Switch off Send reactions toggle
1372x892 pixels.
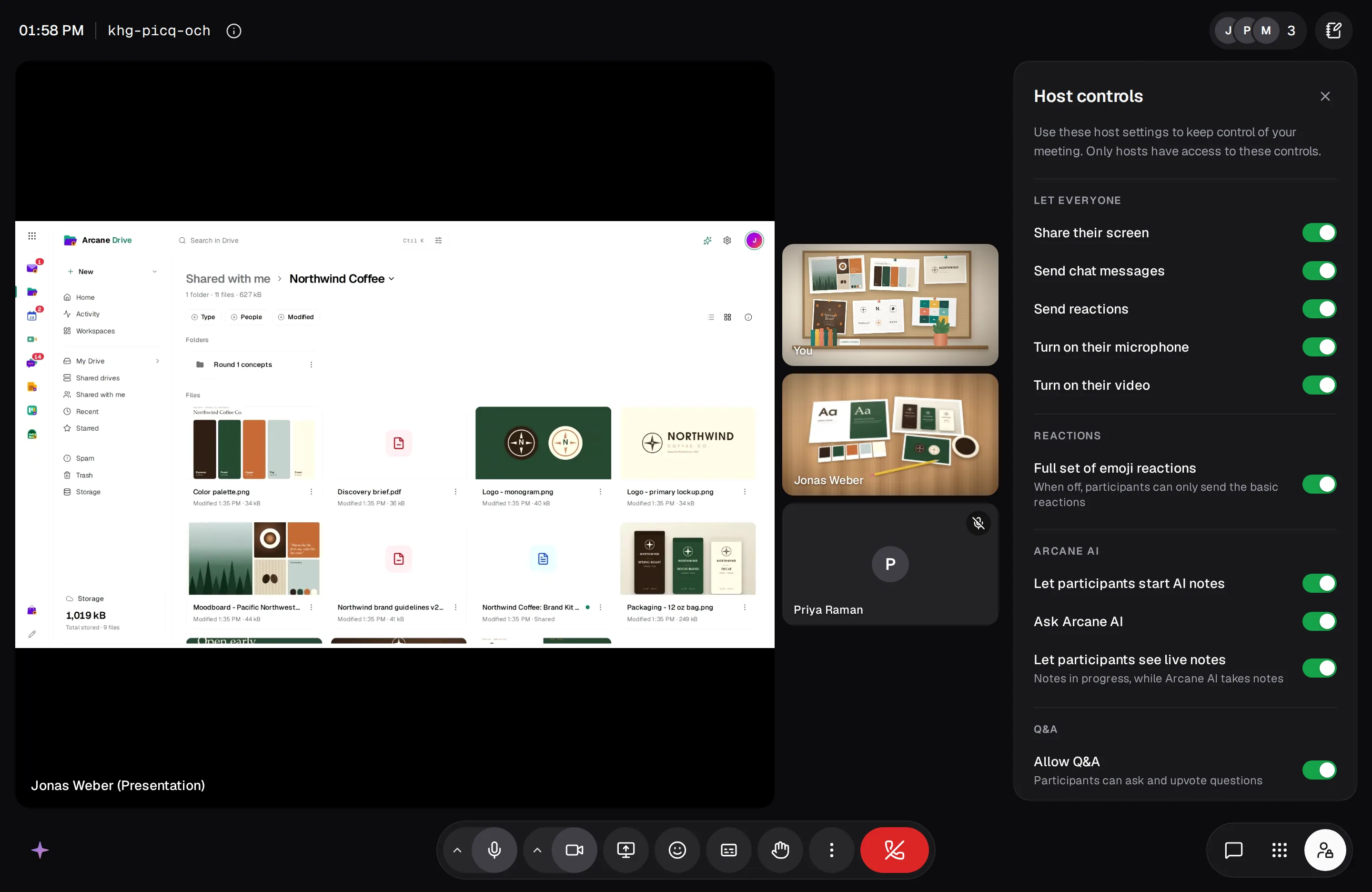click(1319, 309)
